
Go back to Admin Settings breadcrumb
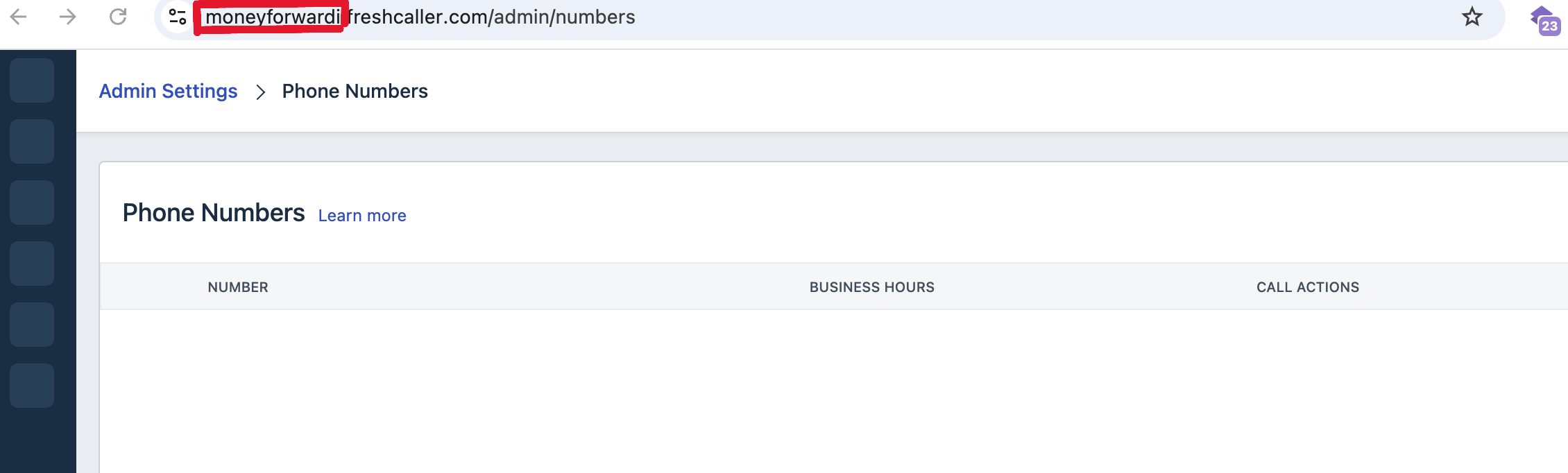[x=168, y=91]
